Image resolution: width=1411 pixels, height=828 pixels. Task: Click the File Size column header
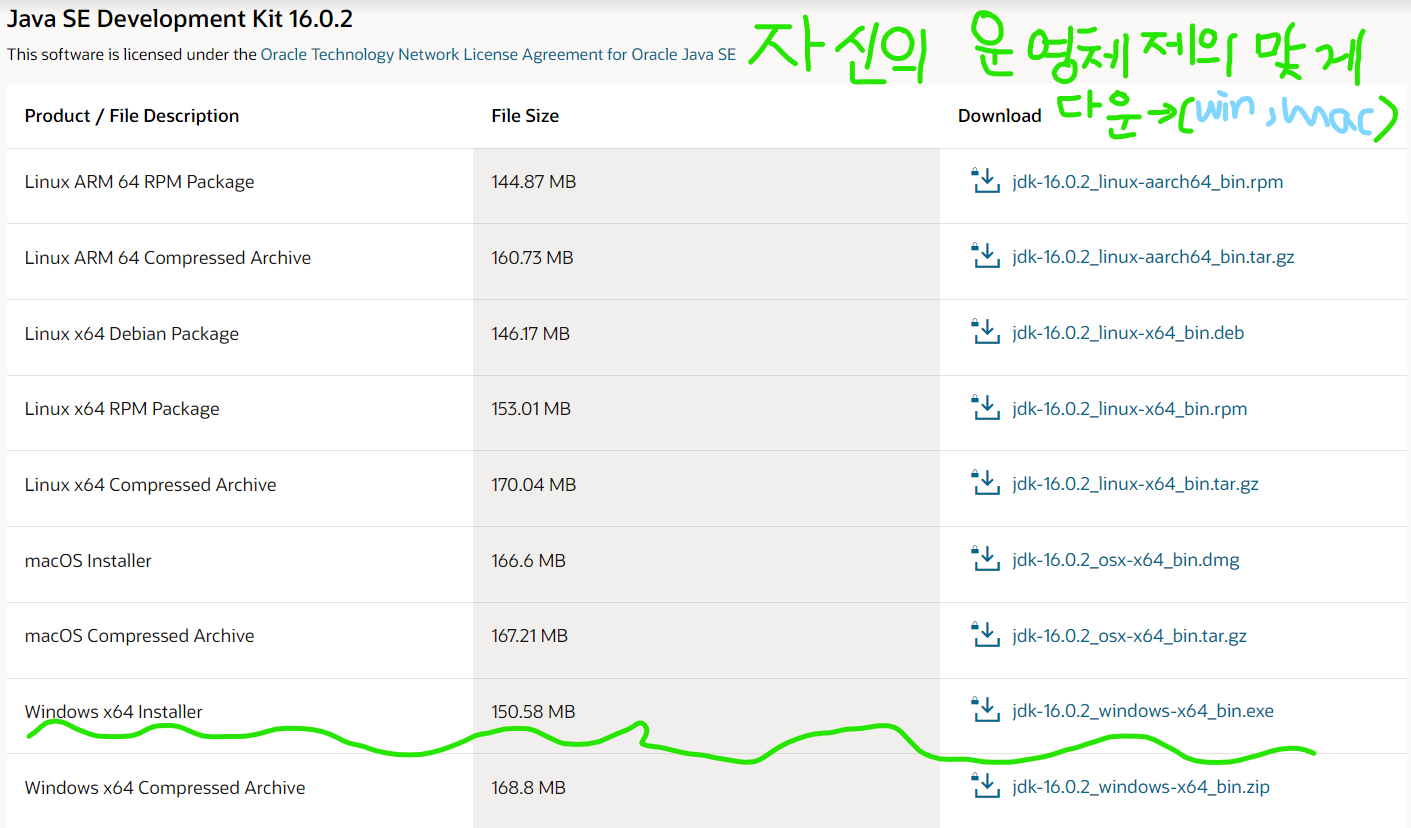(525, 116)
